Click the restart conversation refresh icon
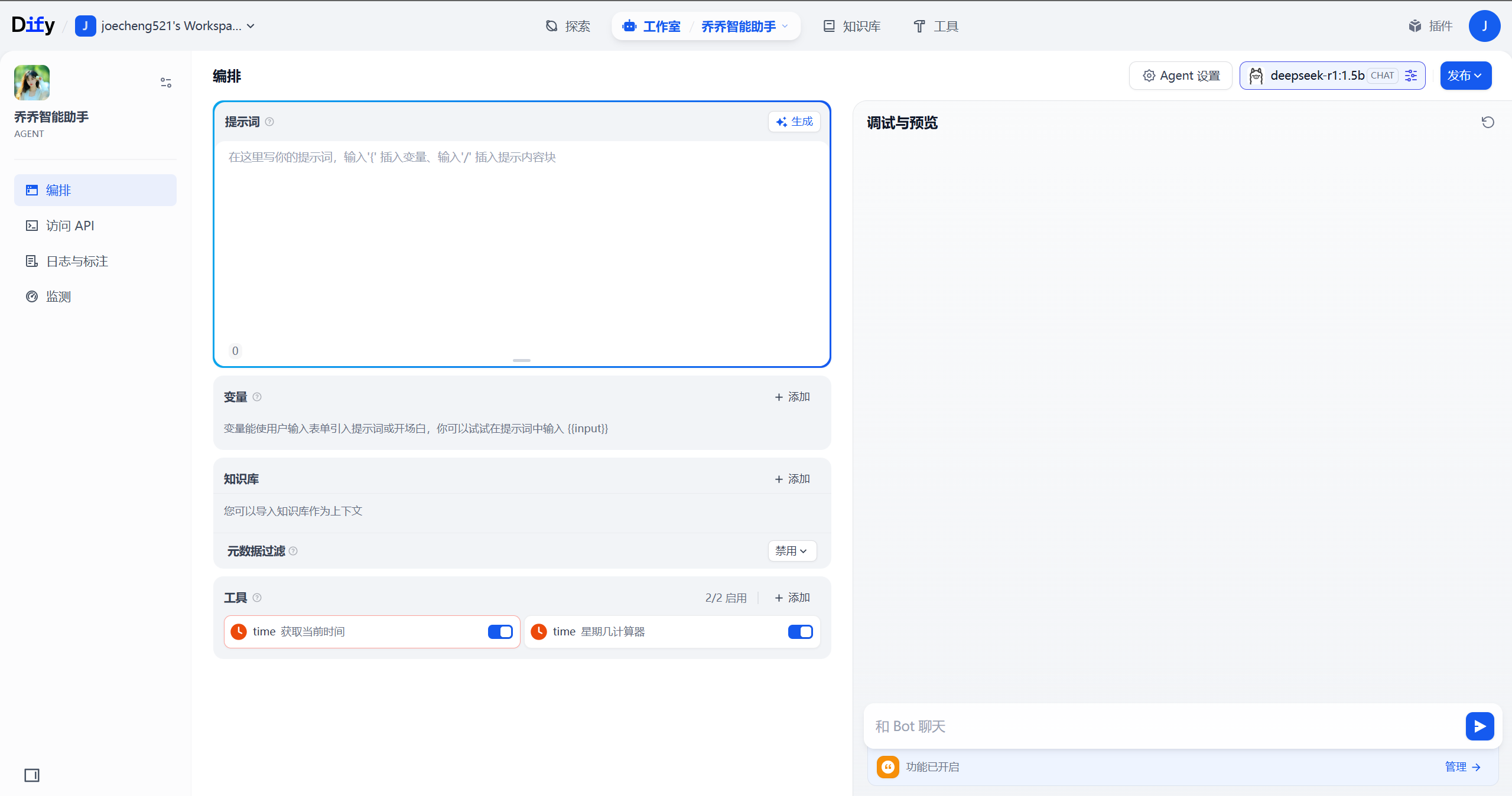The image size is (1512, 796). (1487, 122)
